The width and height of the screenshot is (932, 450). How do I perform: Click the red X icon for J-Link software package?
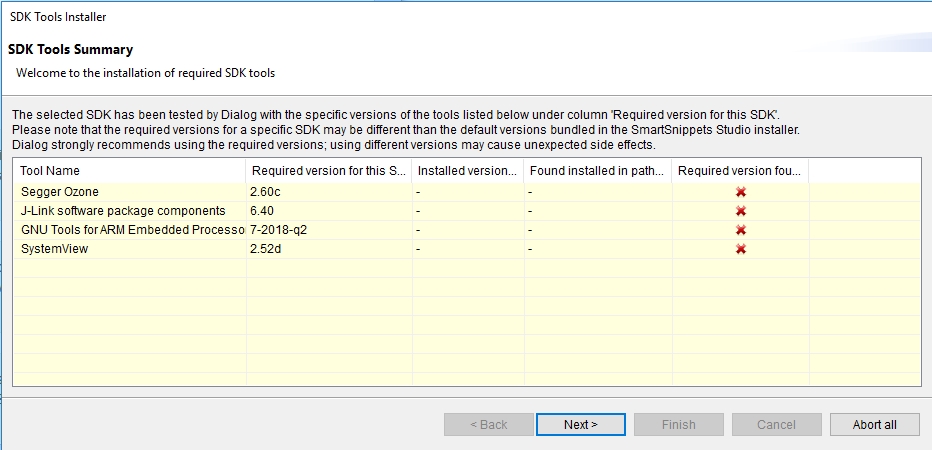[x=741, y=211]
